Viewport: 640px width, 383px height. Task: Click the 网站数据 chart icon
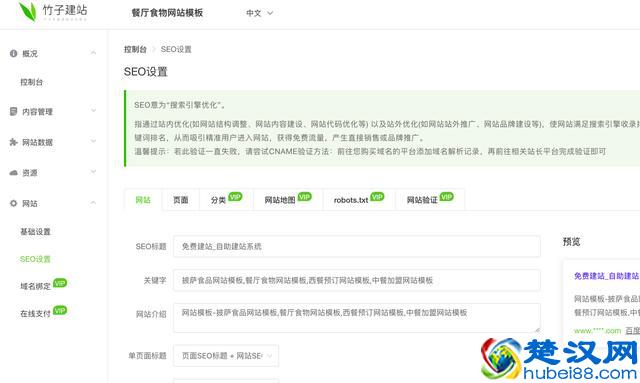[x=13, y=142]
